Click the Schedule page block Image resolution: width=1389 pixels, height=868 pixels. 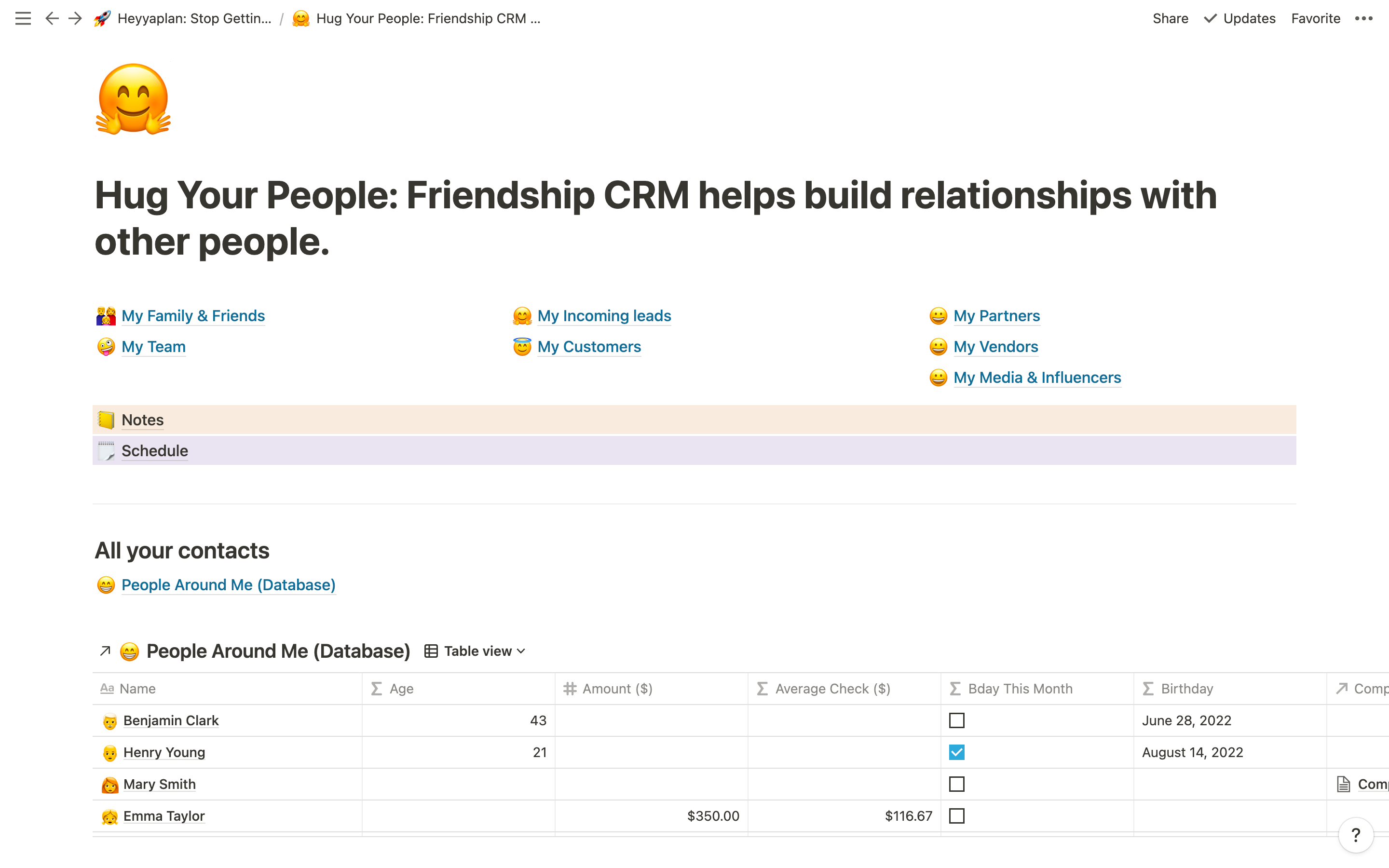pos(154,451)
